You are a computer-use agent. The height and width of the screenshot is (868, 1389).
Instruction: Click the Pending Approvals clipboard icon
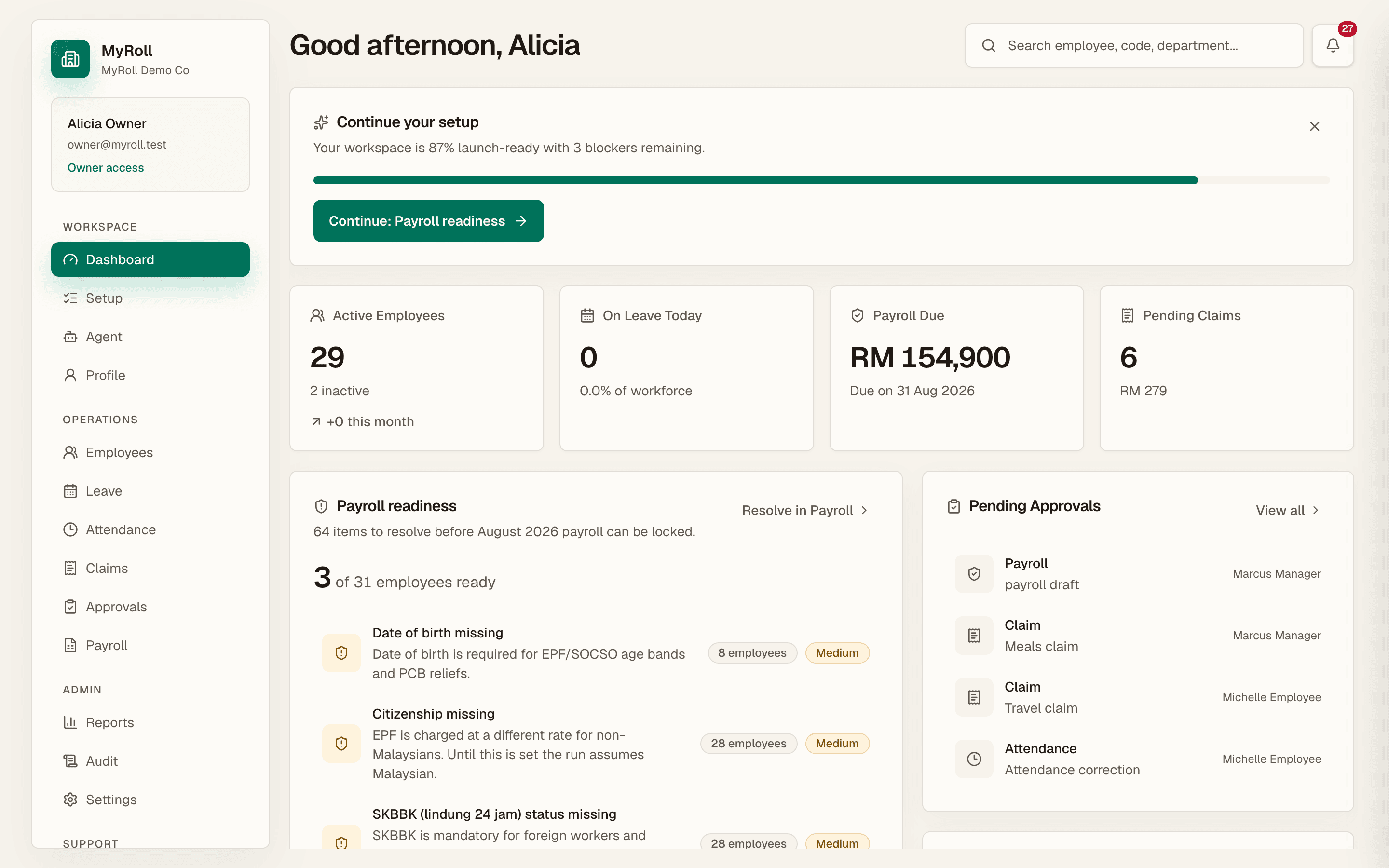(x=954, y=506)
